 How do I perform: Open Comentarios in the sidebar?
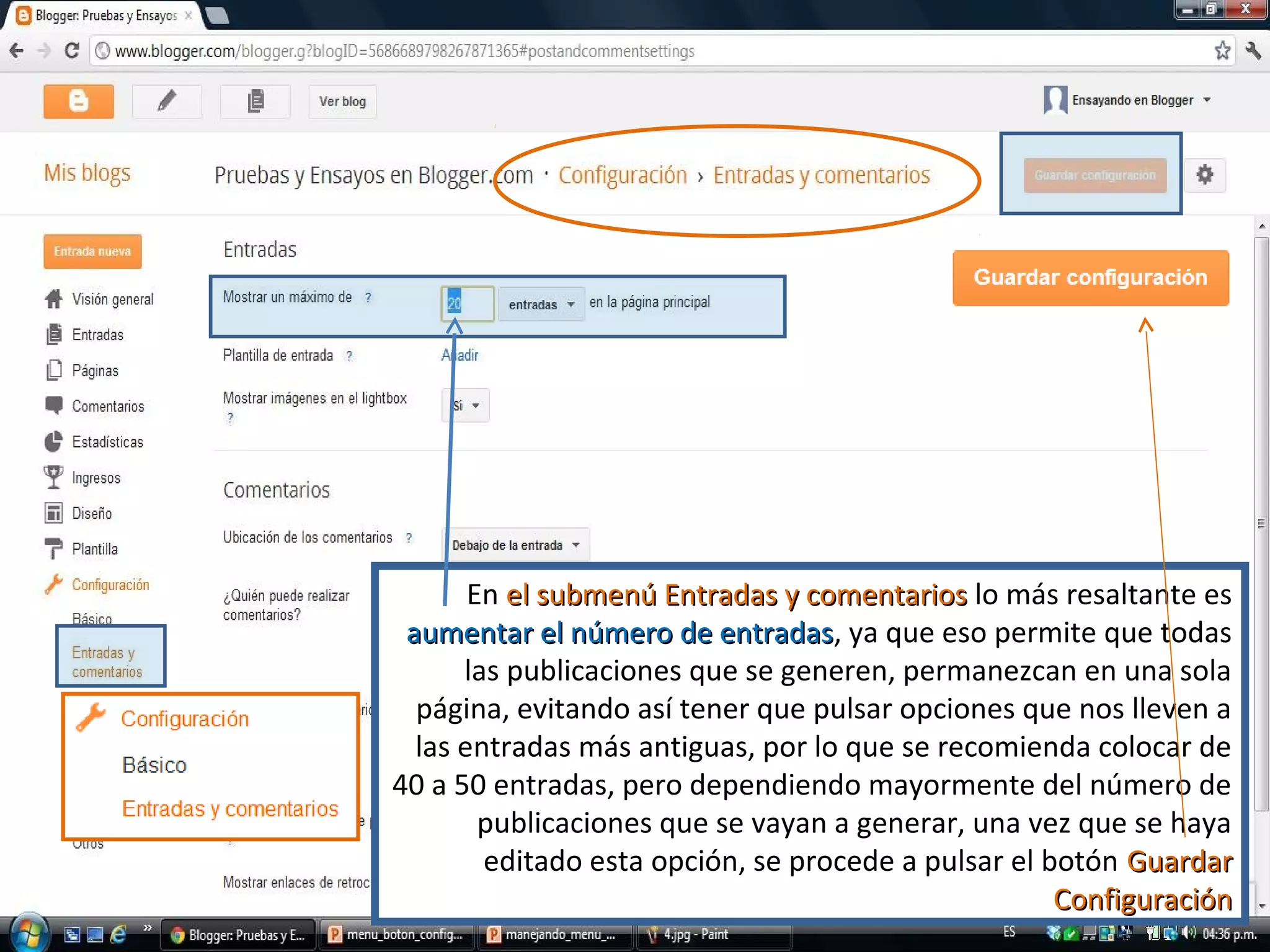[x=108, y=406]
